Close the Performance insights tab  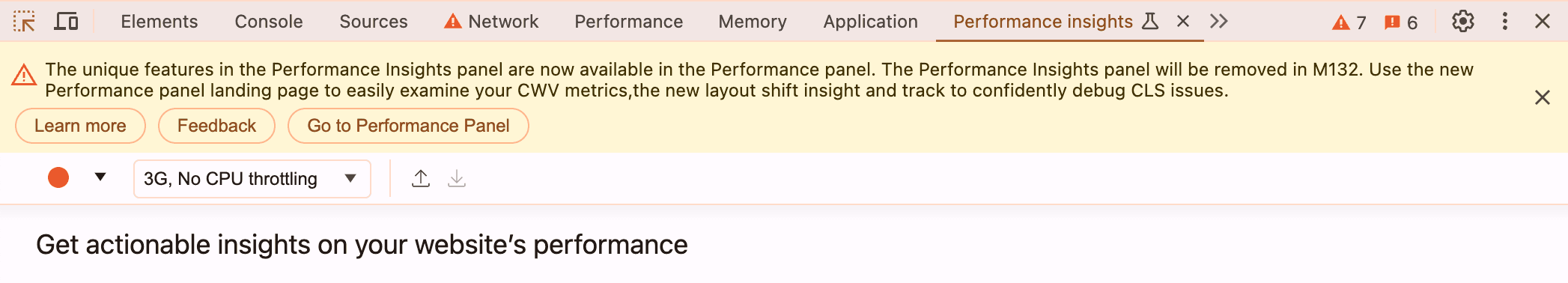pos(1183,22)
